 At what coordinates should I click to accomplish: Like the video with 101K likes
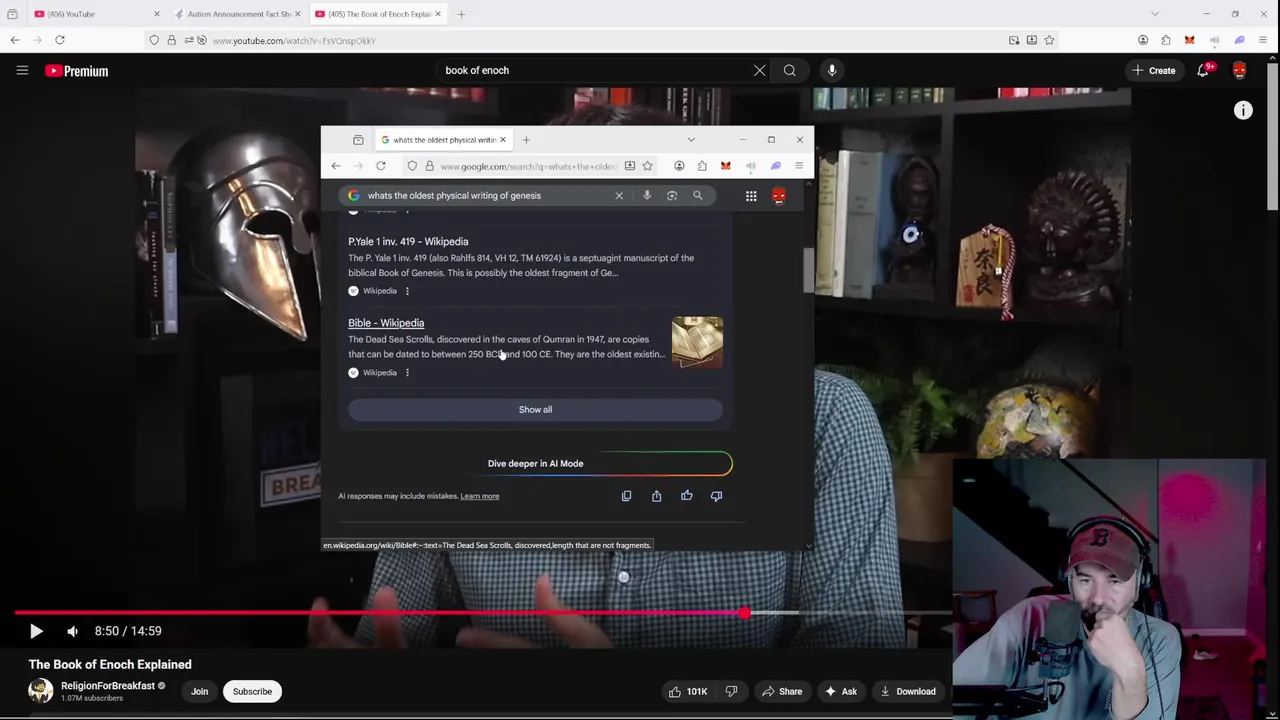(690, 691)
